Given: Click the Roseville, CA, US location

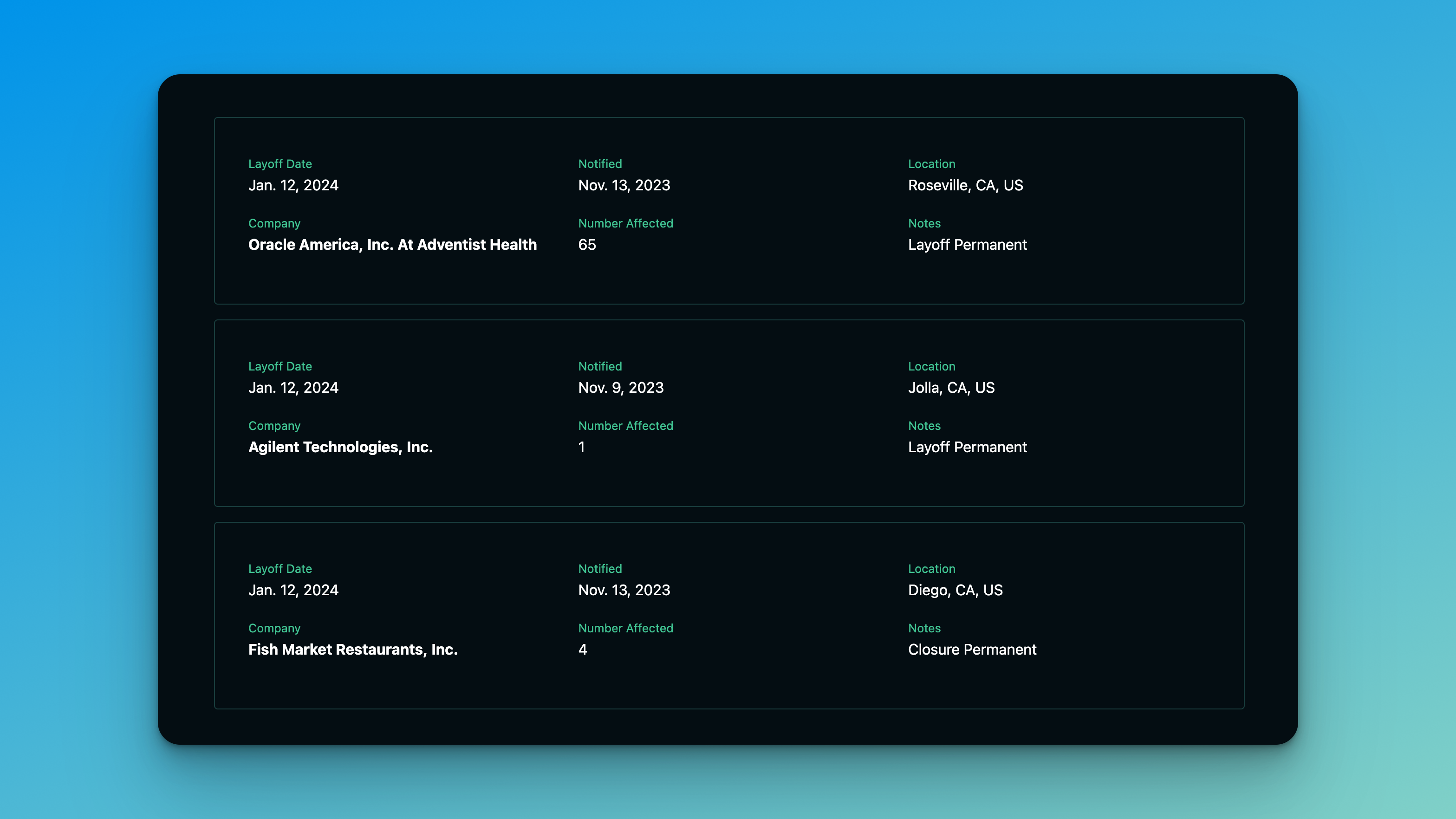Looking at the screenshot, I should pyautogui.click(x=965, y=185).
